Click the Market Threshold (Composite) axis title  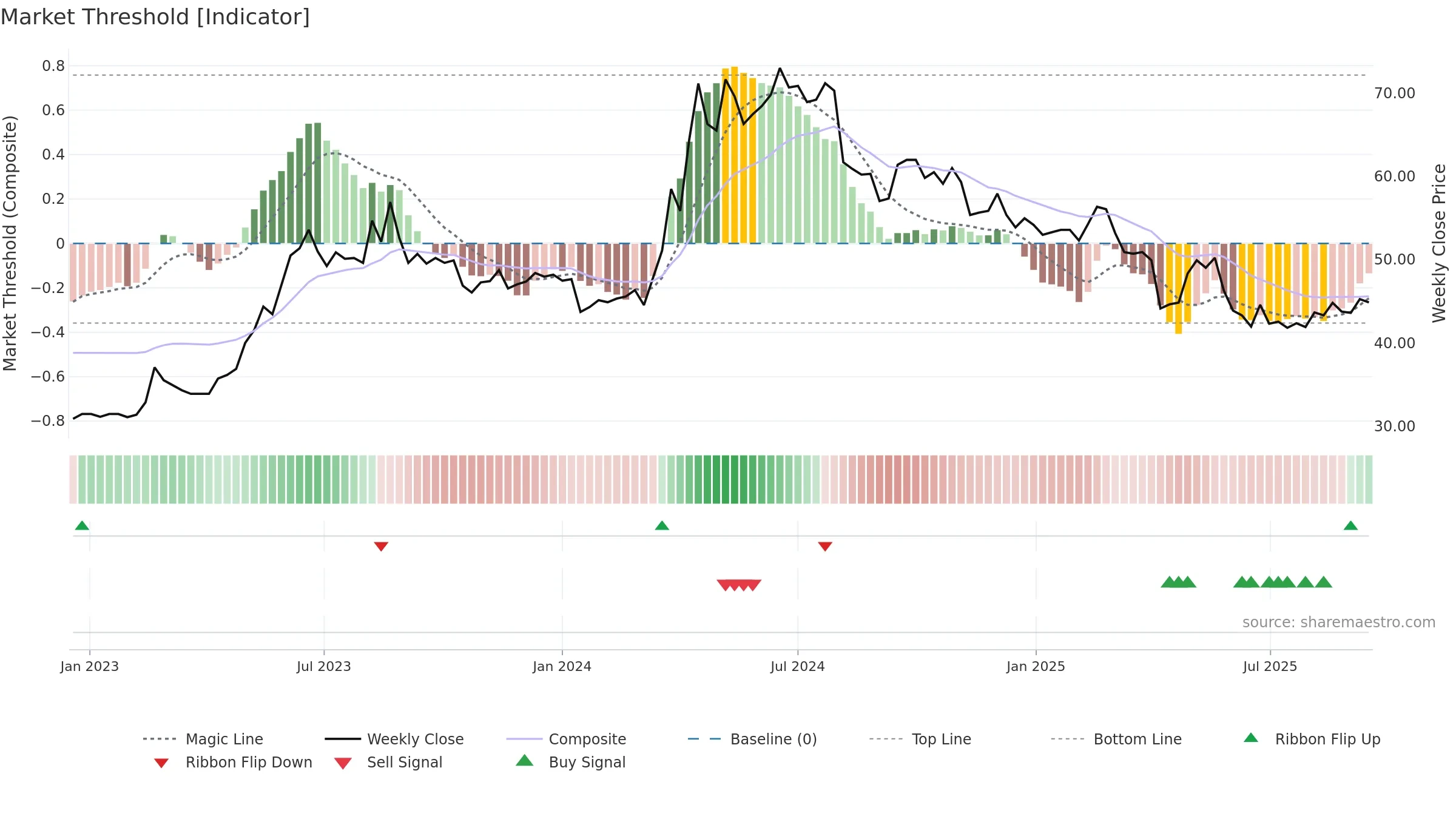coord(10,243)
